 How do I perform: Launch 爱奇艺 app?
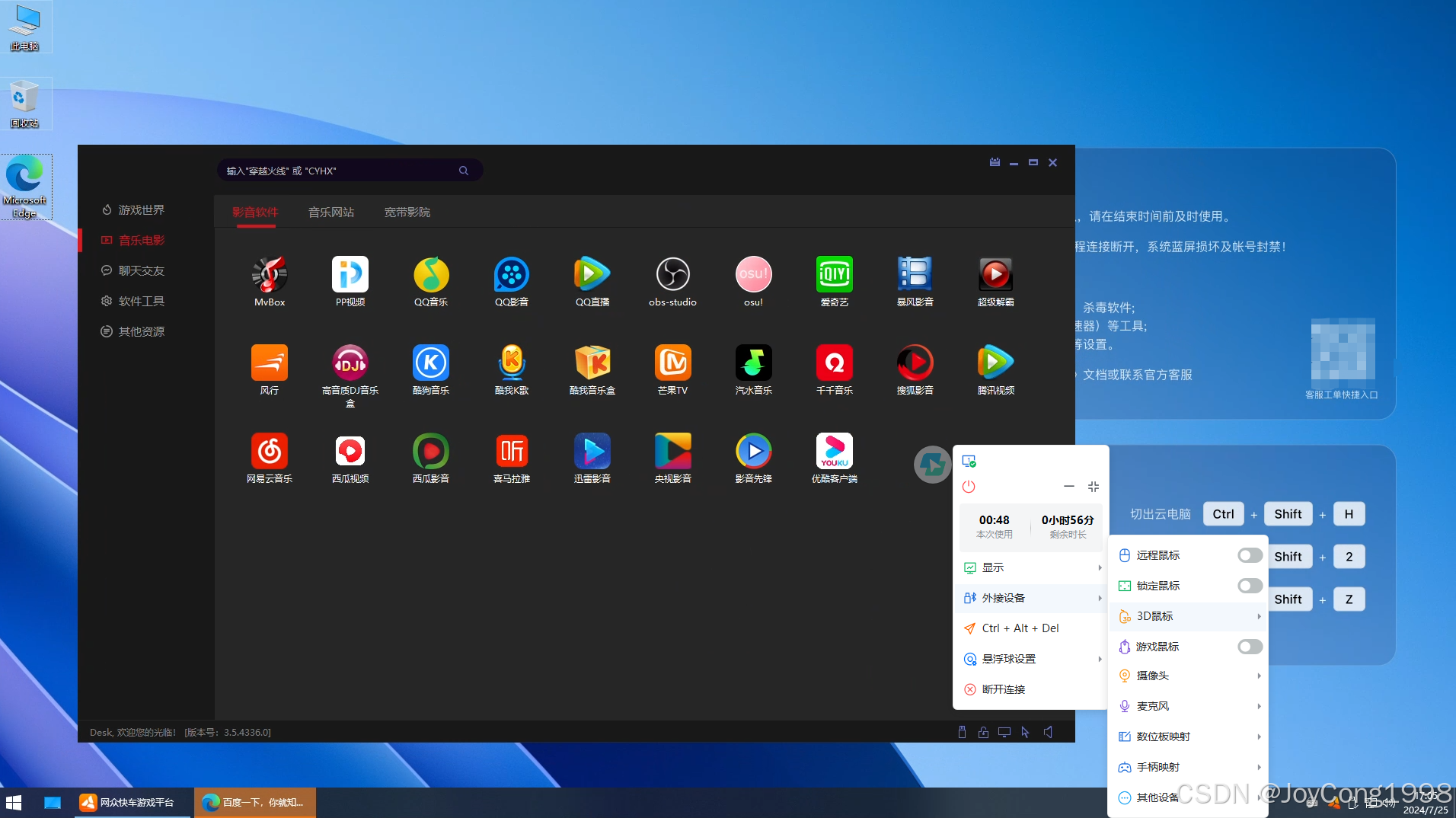tap(835, 281)
